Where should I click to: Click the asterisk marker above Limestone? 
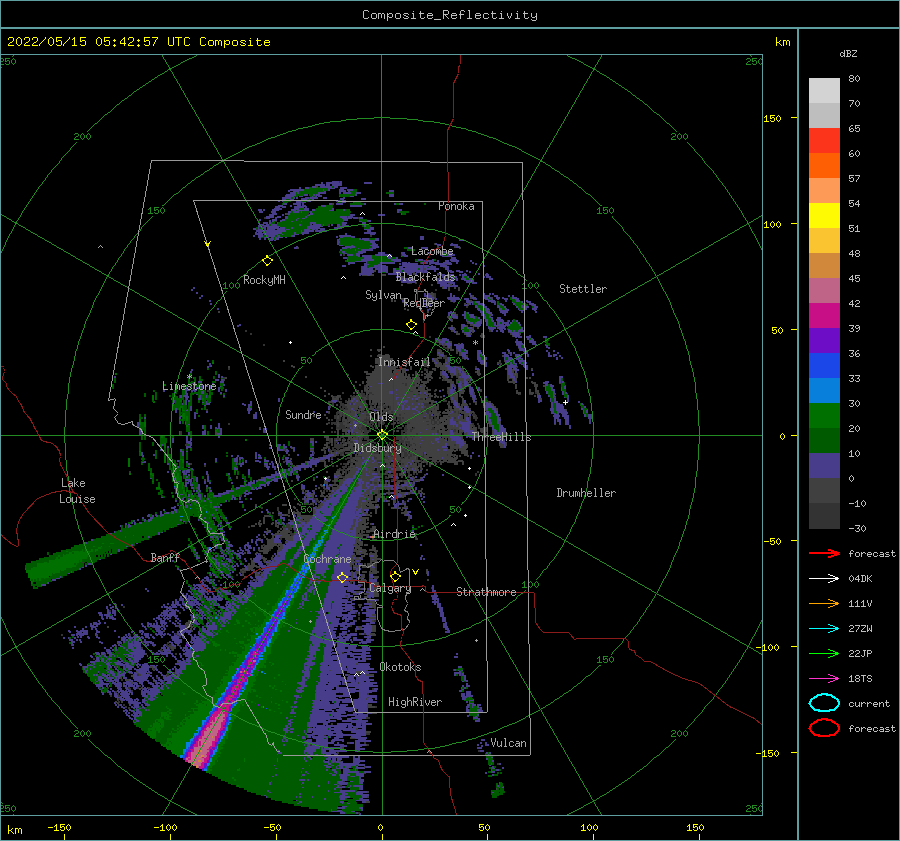click(x=189, y=377)
